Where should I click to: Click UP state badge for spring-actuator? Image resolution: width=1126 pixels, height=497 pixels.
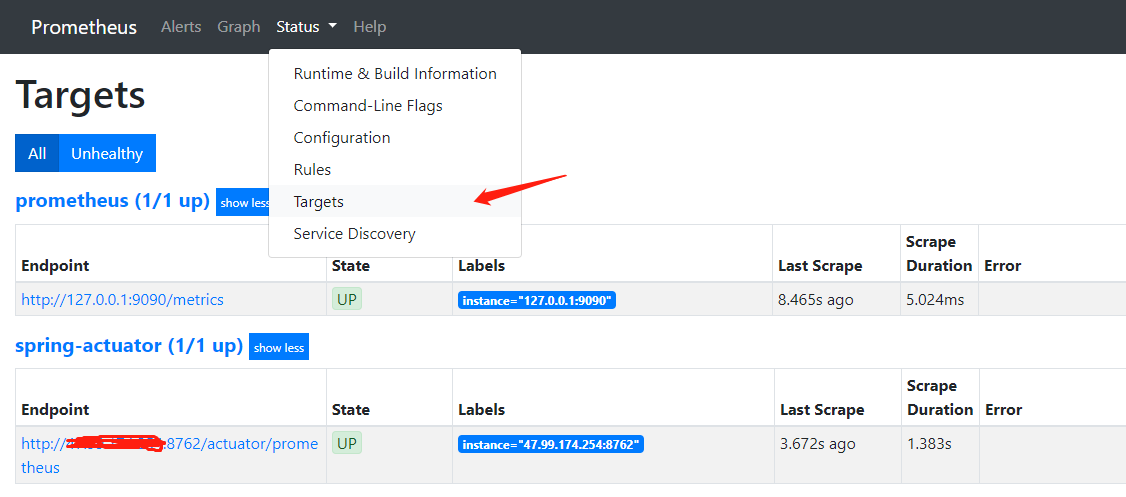tap(347, 443)
